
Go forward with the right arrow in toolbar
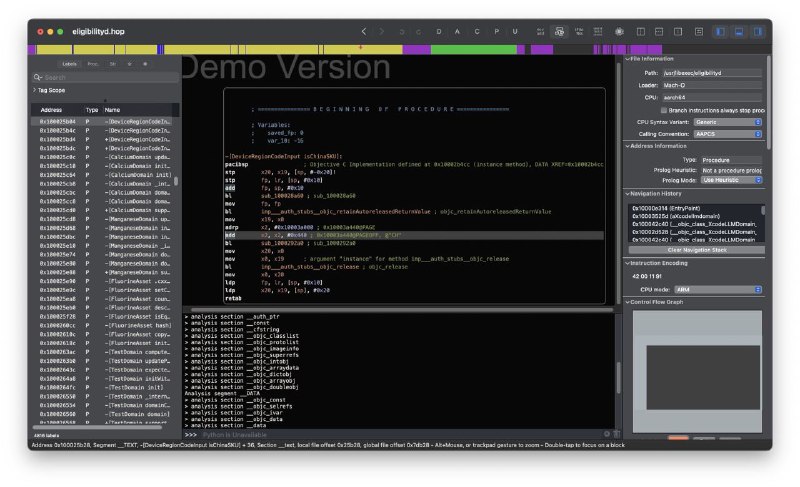point(381,32)
